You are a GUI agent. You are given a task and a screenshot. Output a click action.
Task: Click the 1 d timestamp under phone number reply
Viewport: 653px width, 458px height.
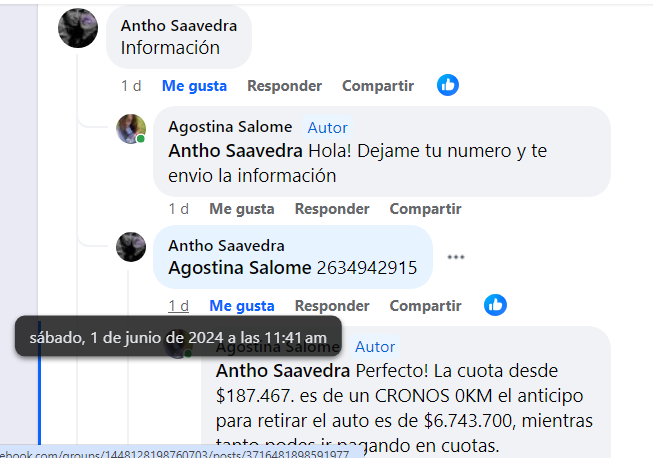[178, 306]
